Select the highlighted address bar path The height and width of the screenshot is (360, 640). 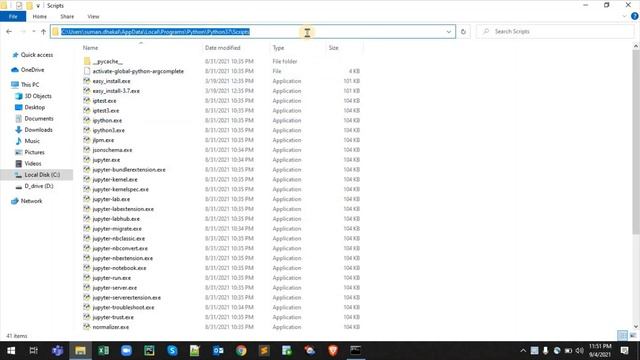click(155, 31)
